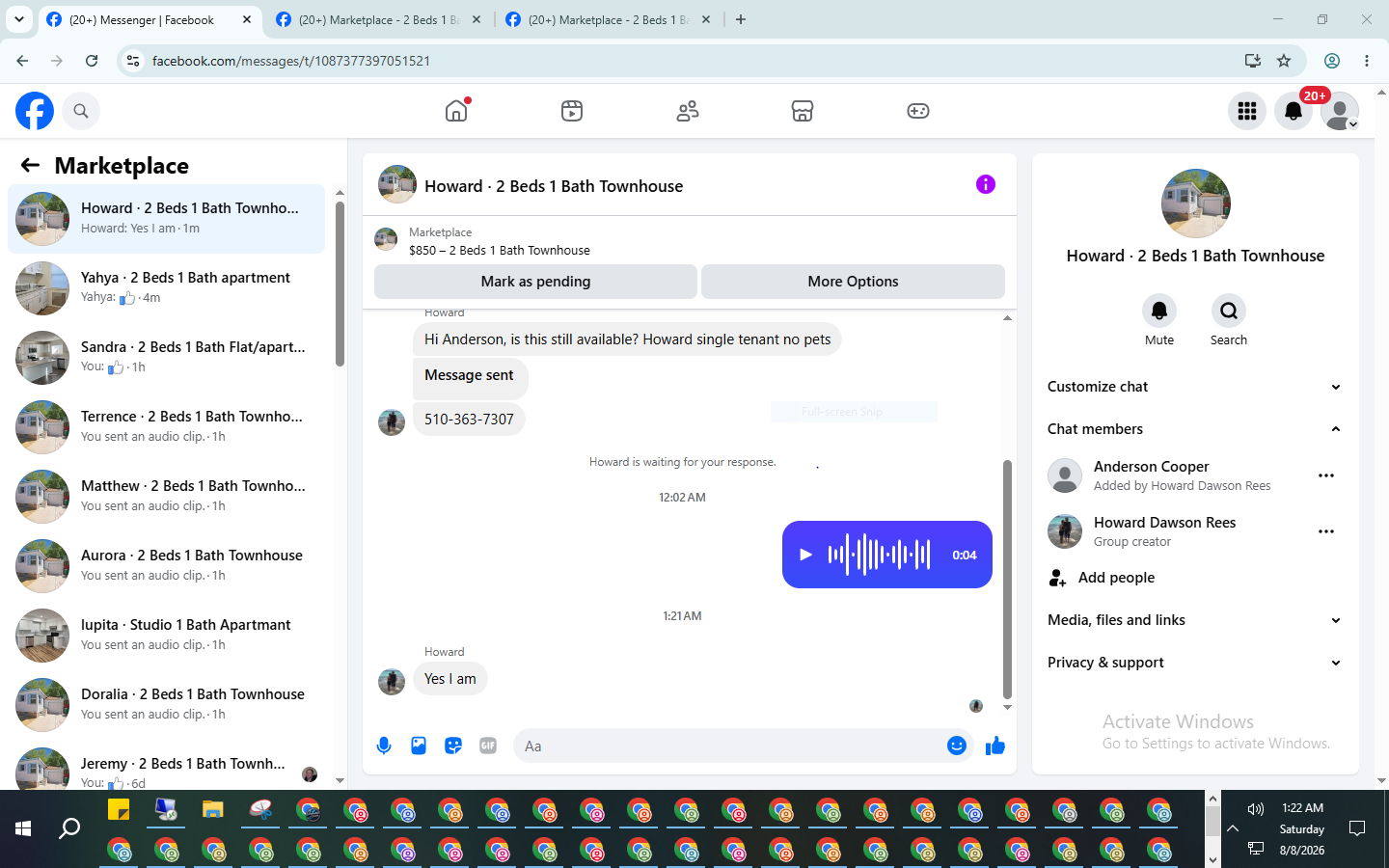Expand the Customize chat section
1389x868 pixels.
tap(1195, 387)
